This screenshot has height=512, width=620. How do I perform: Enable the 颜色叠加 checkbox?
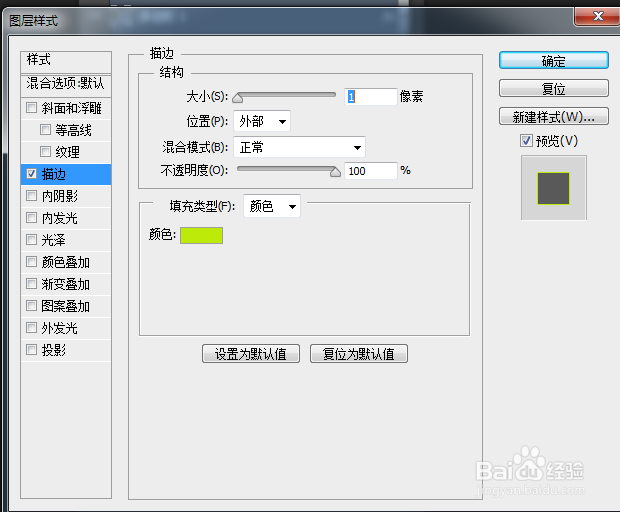click(x=31, y=261)
